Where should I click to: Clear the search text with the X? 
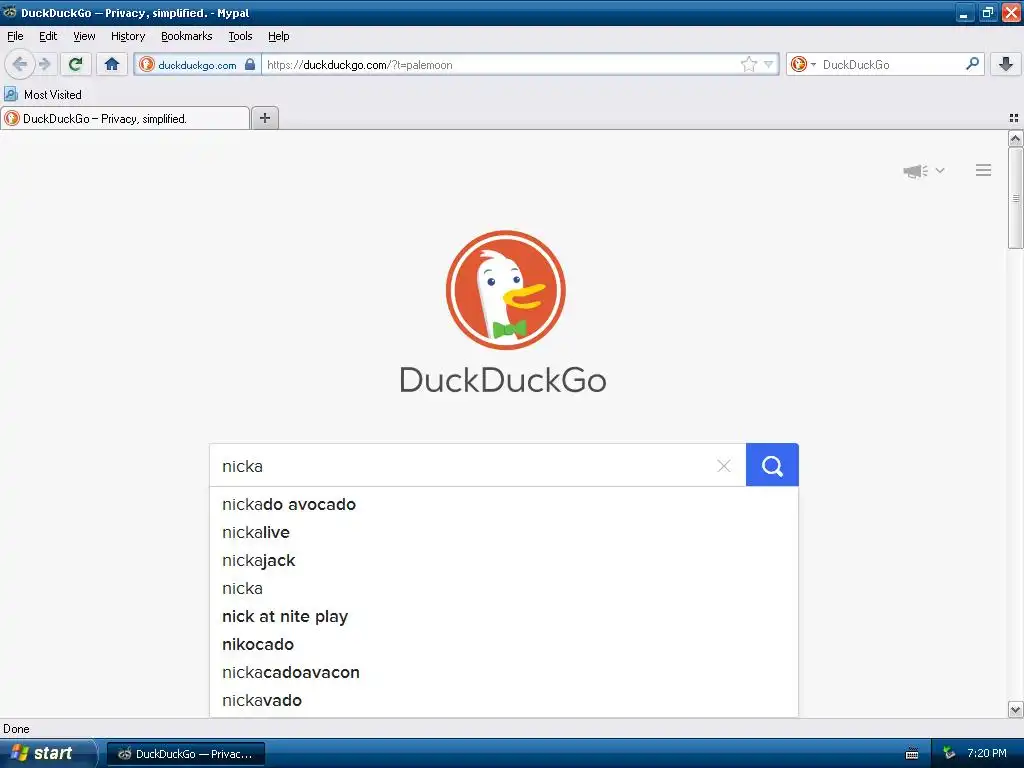pyautogui.click(x=724, y=466)
